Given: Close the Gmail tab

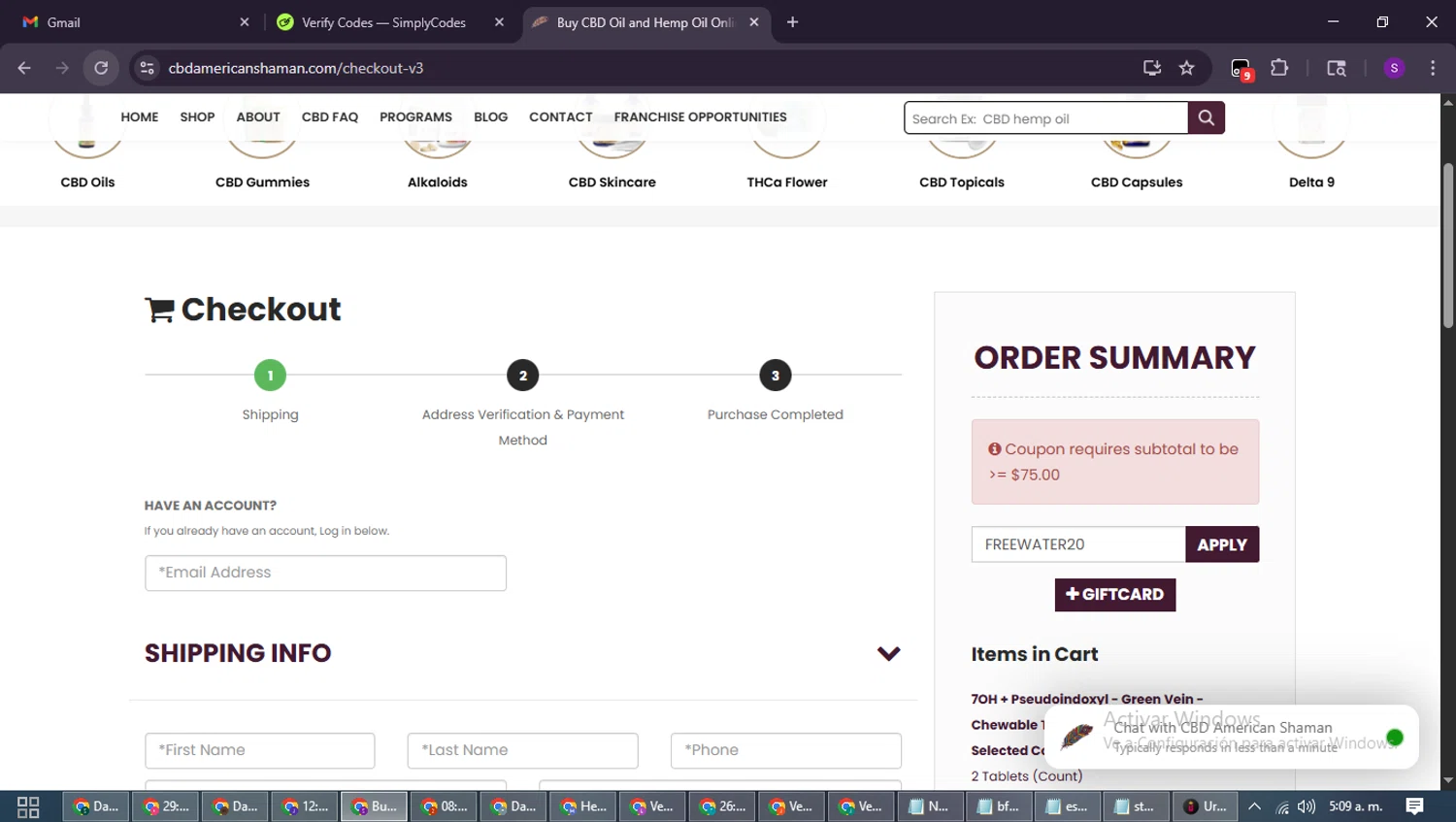Looking at the screenshot, I should pyautogui.click(x=244, y=22).
